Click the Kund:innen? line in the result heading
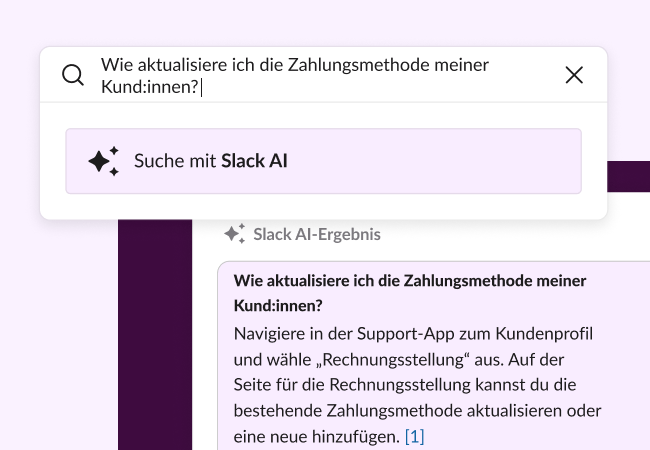The image size is (650, 450). (282, 303)
